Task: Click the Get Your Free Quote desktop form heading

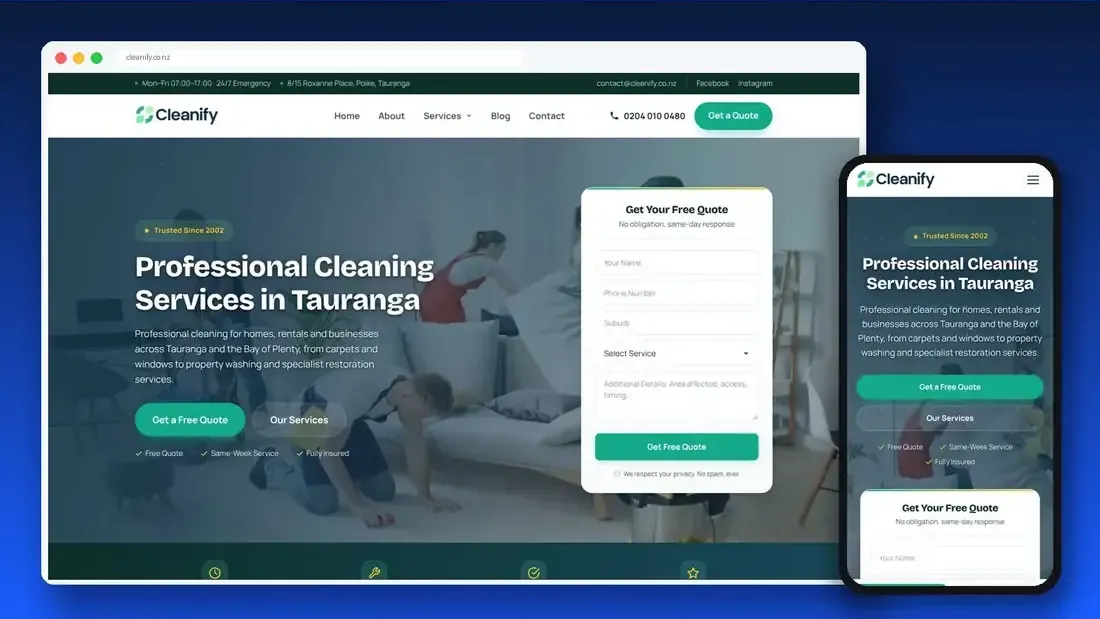Action: pyautogui.click(x=676, y=209)
